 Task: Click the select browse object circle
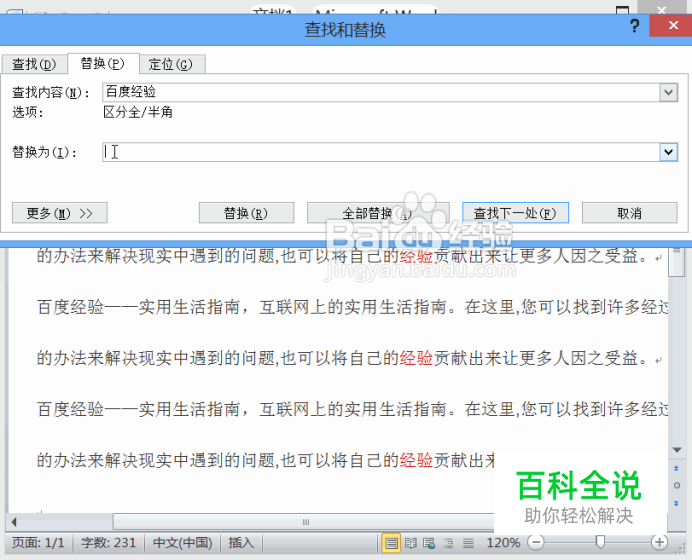(677, 485)
